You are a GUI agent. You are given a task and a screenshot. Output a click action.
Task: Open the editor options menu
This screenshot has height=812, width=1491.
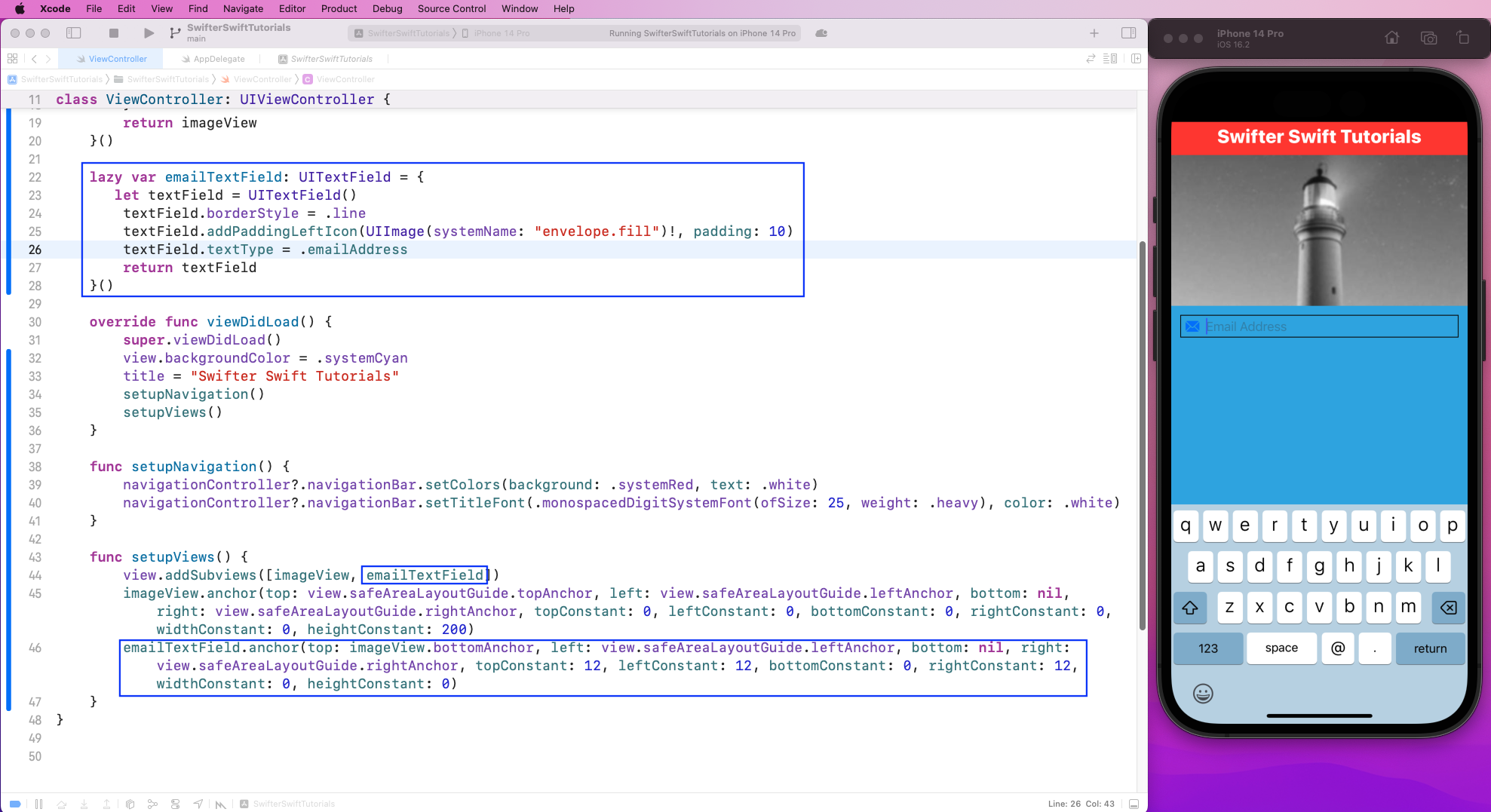click(1110, 59)
